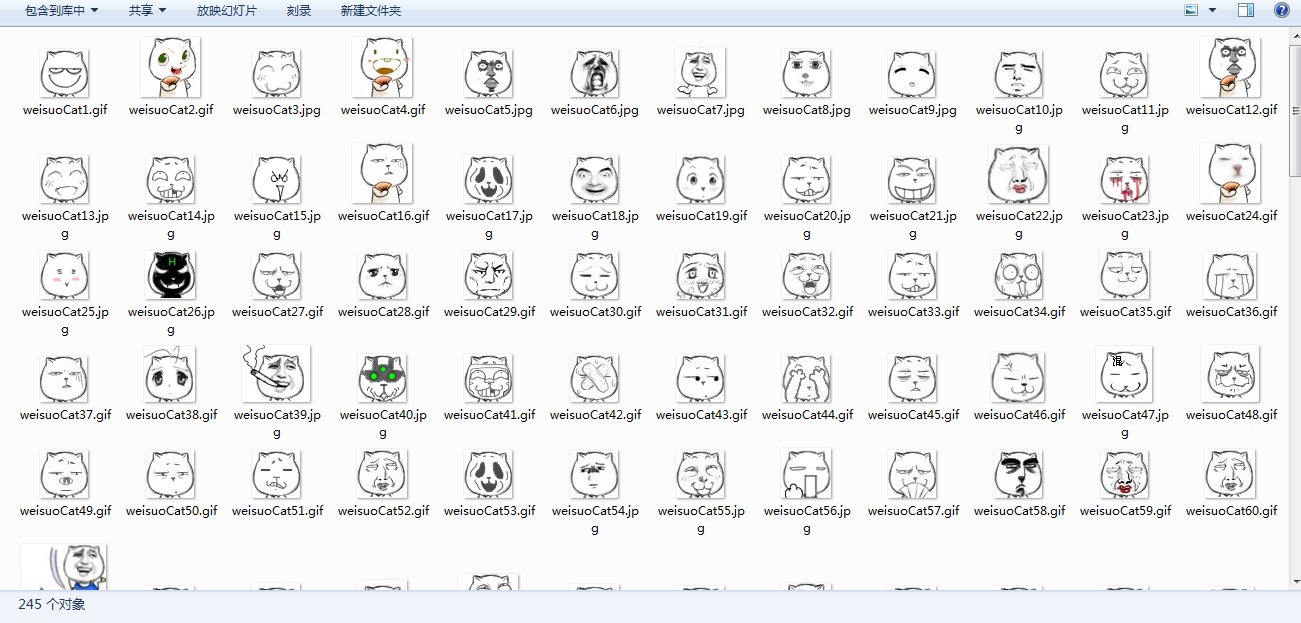Viewport: 1301px width, 623px height.
Task: Click the scrollbar up arrow
Action: (1292, 34)
